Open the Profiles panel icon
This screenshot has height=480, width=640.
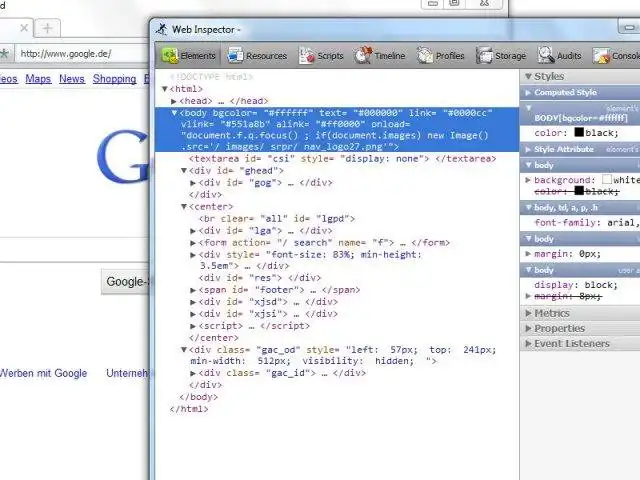click(x=424, y=55)
